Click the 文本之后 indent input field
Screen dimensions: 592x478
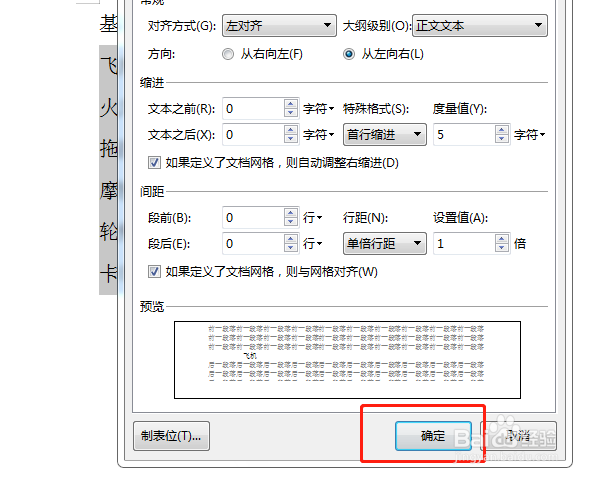point(253,135)
